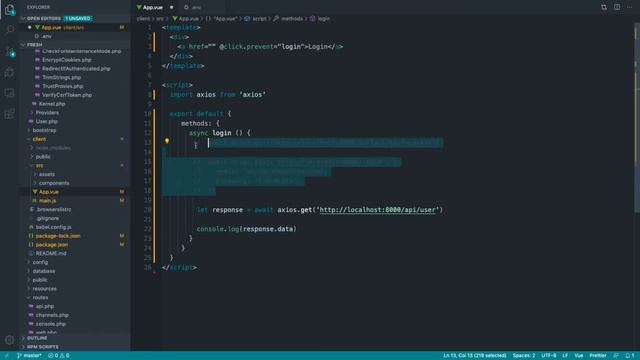Image resolution: width=640 pixels, height=360 pixels.
Task: Open the editor More Actions menu
Action: point(630,7)
